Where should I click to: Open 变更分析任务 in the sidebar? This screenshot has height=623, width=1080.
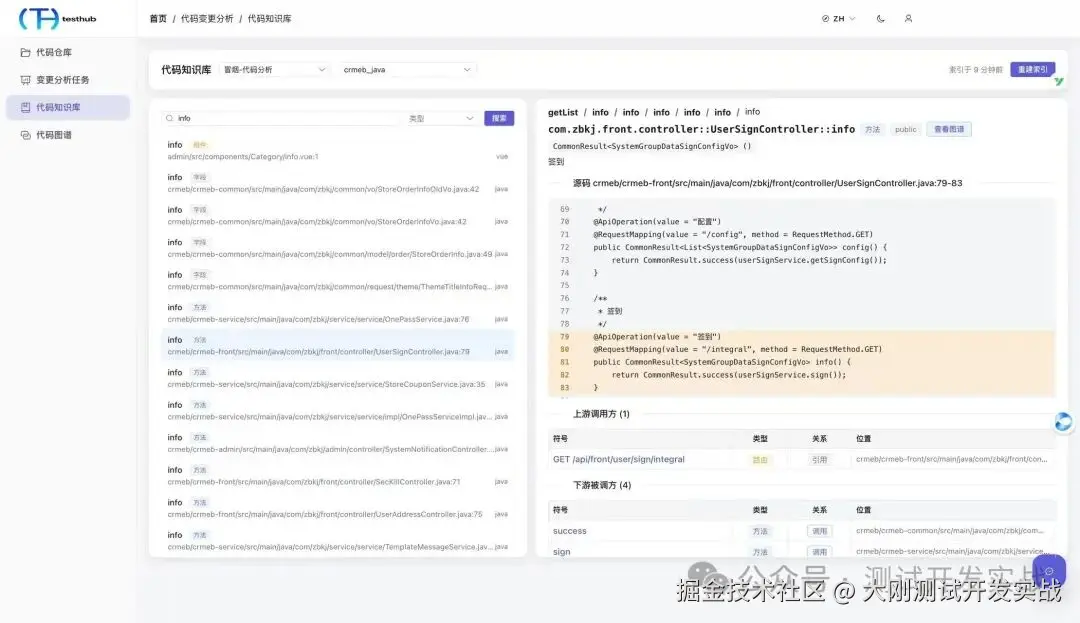pyautogui.click(x=68, y=80)
